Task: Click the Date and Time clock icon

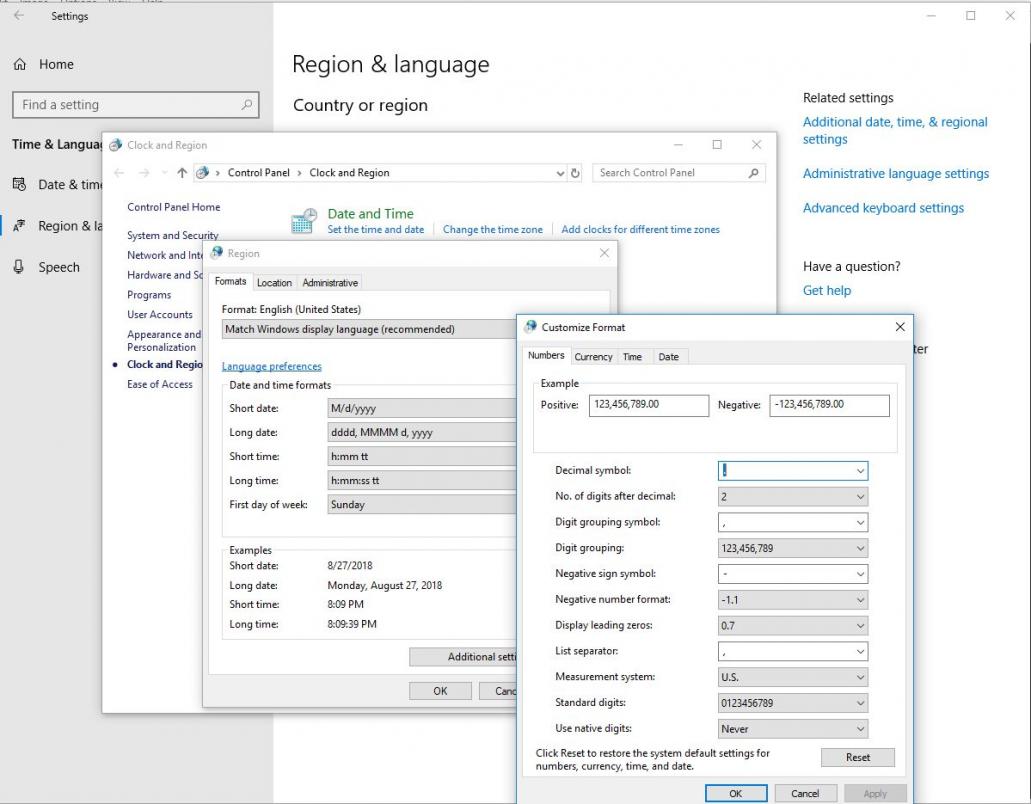Action: click(x=303, y=221)
